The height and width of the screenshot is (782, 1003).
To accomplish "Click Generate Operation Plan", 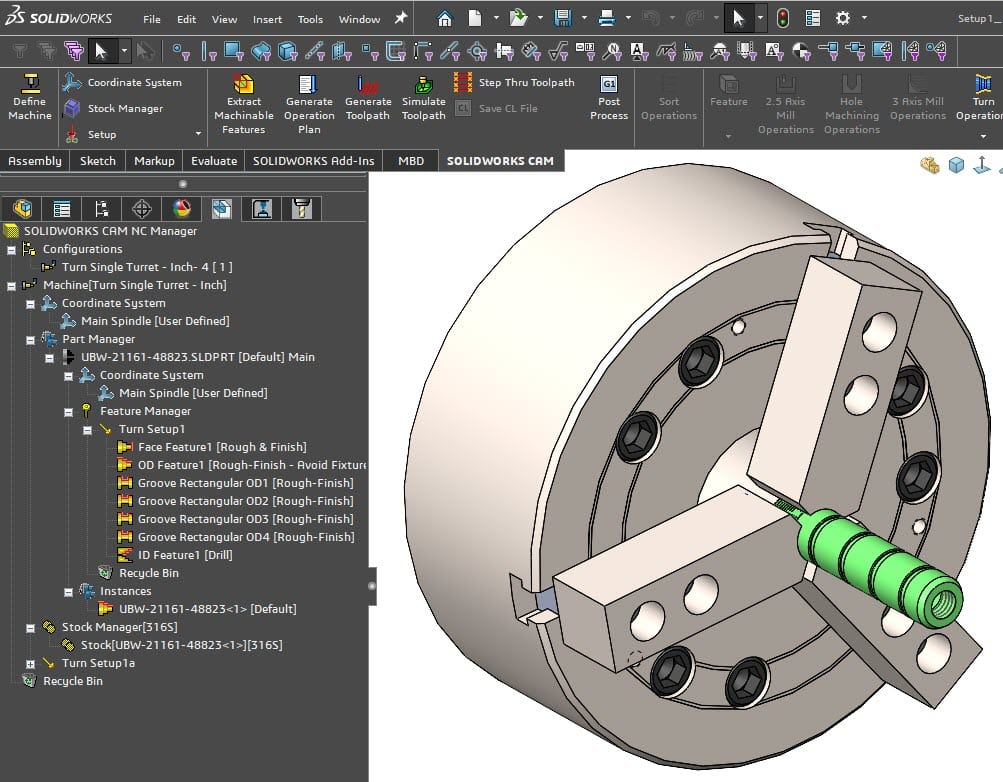I will point(308,100).
